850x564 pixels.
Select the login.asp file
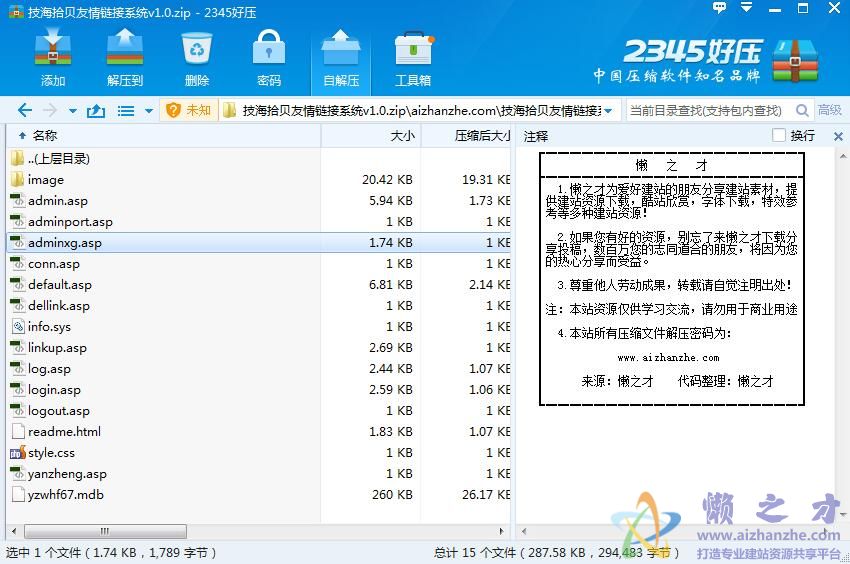(259, 389)
